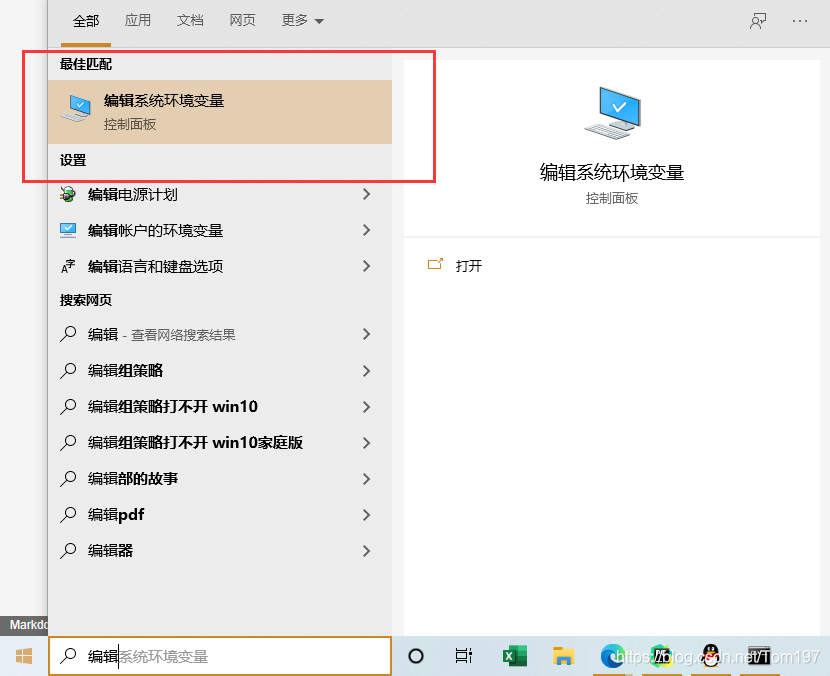This screenshot has height=676, width=830.
Task: Expand the 编辑帐户的环境变量 chevron arrow
Action: pos(366,230)
